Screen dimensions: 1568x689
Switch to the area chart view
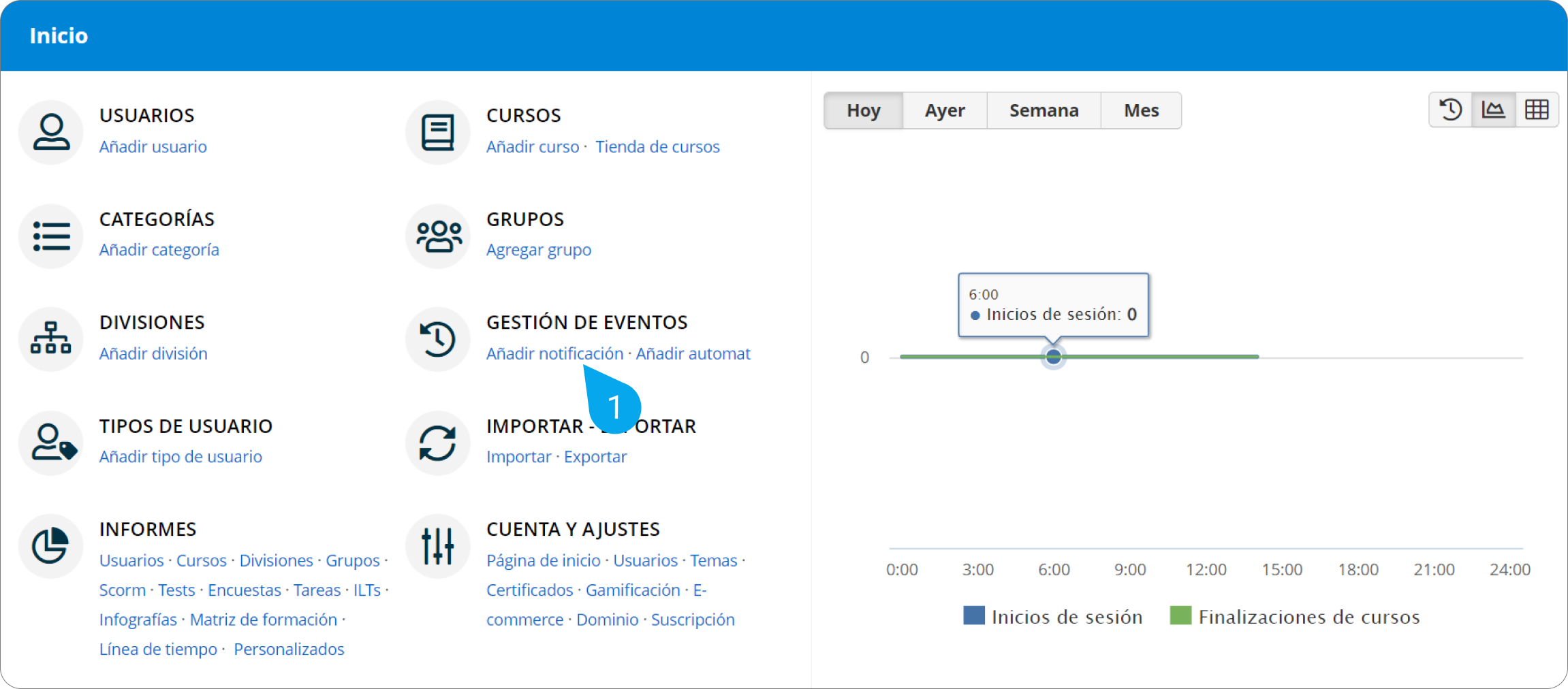[x=1493, y=110]
